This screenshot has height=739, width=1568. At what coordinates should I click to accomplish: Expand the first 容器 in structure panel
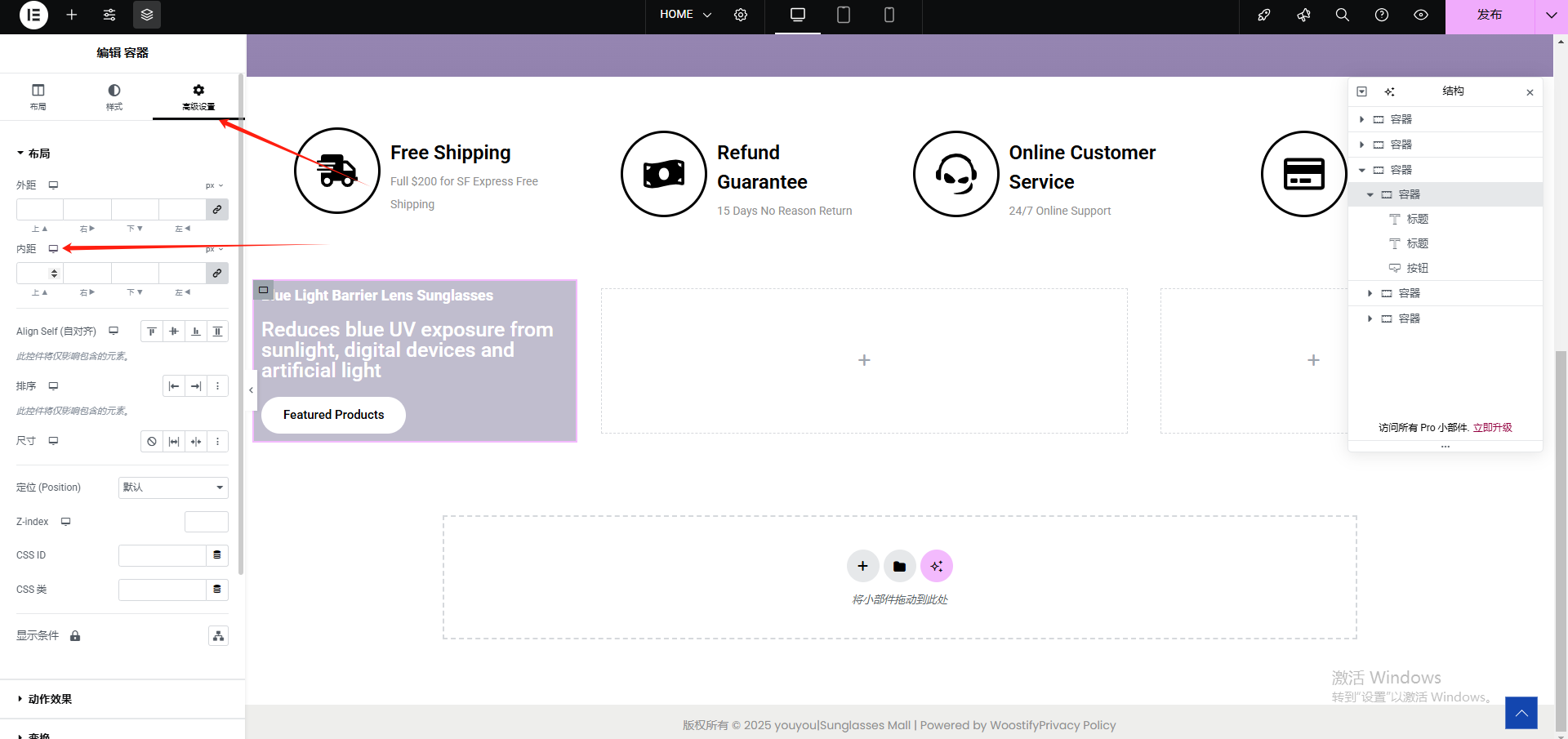coord(1361,120)
